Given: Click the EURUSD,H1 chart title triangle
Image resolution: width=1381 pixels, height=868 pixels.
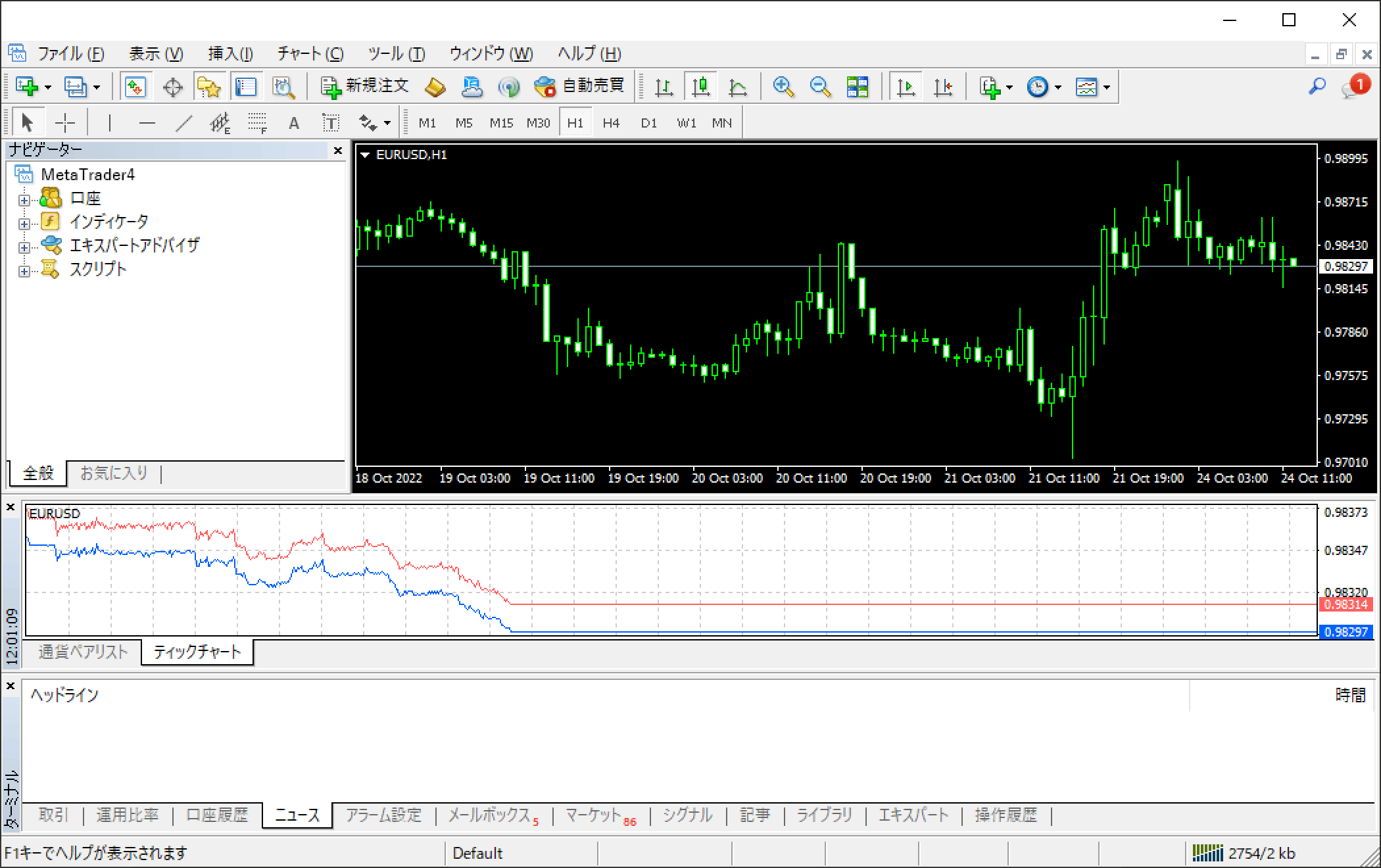Looking at the screenshot, I should (365, 155).
